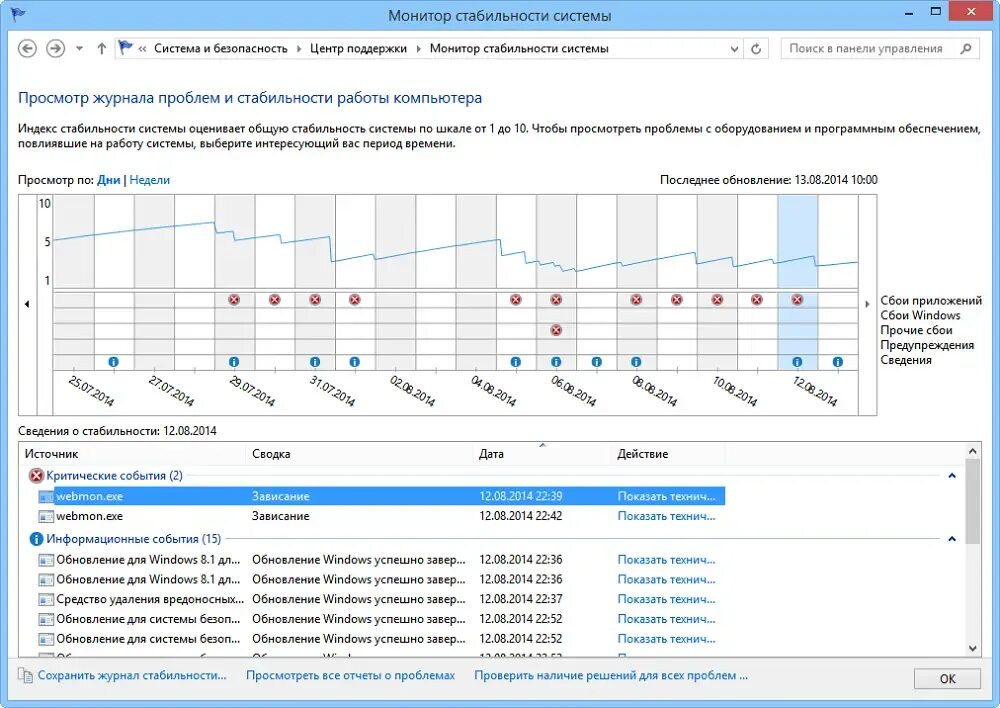The height and width of the screenshot is (708, 1000).
Task: Select application failure icon on 09.08.2014
Action: (677, 299)
